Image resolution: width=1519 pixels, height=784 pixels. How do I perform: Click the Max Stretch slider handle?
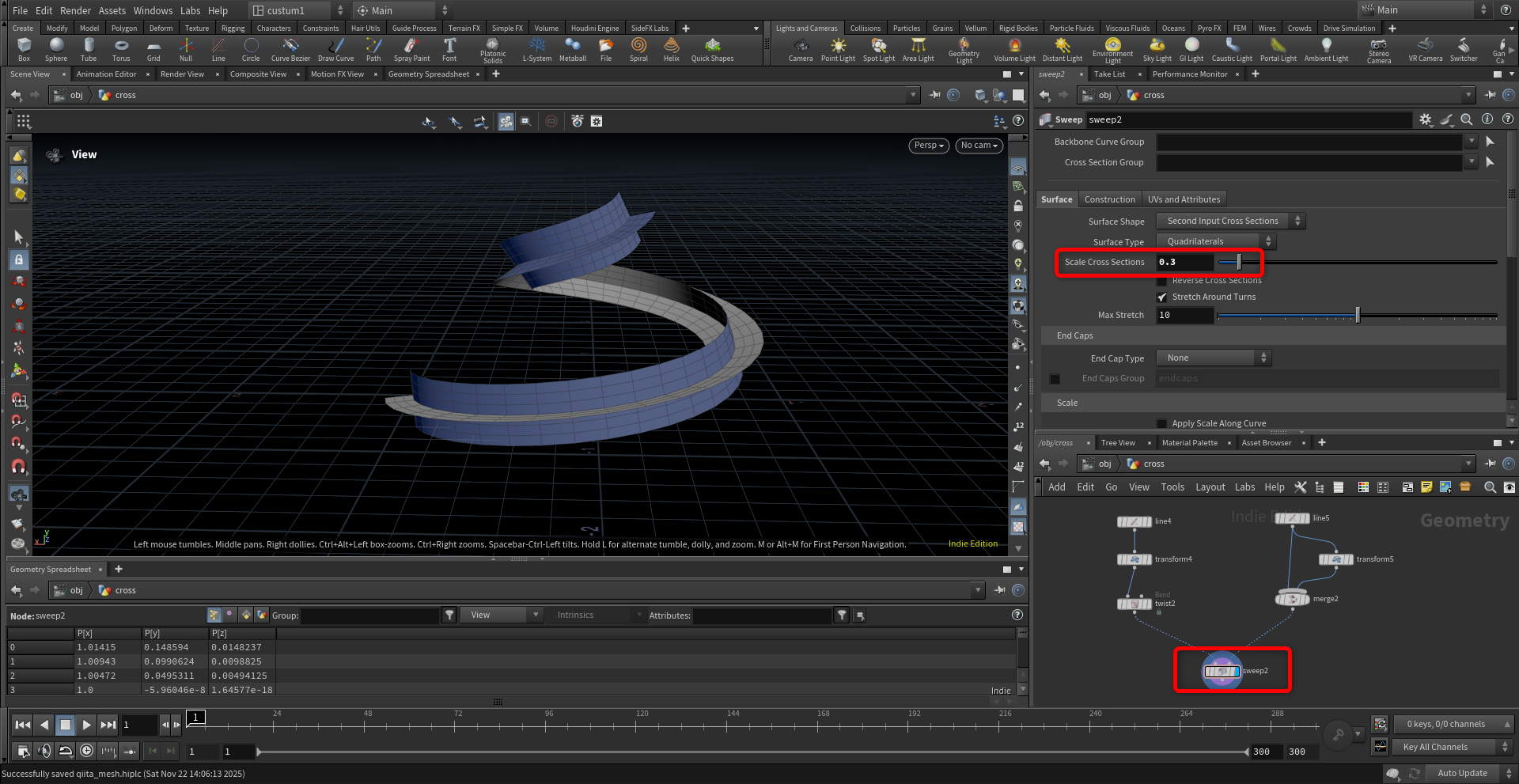coord(1358,316)
